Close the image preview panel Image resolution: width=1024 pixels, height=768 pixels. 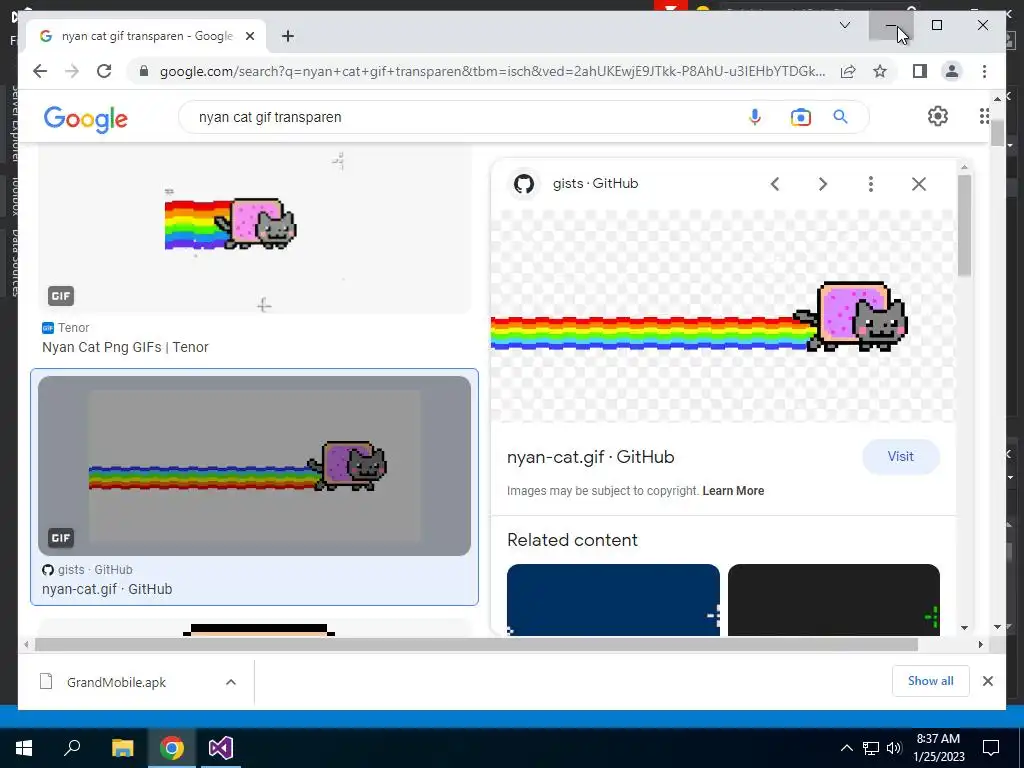click(x=919, y=184)
